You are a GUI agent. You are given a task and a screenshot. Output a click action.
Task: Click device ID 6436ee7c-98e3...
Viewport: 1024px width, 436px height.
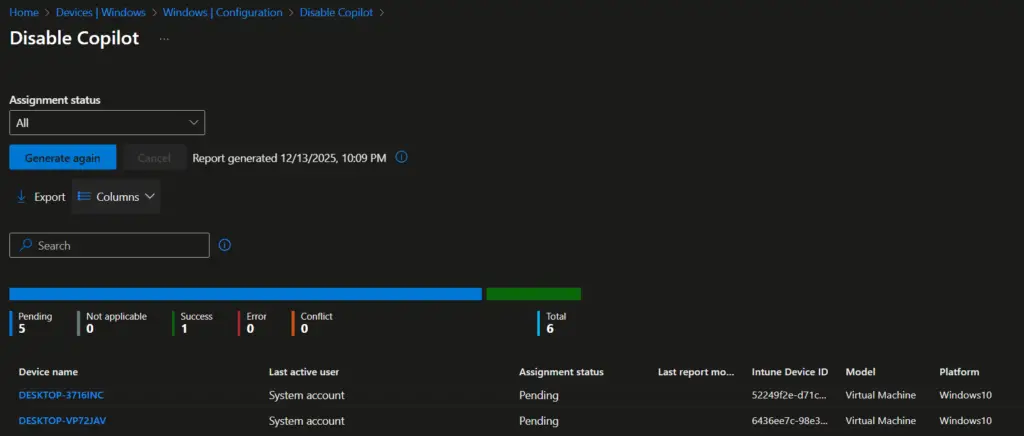pyautogui.click(x=790, y=420)
